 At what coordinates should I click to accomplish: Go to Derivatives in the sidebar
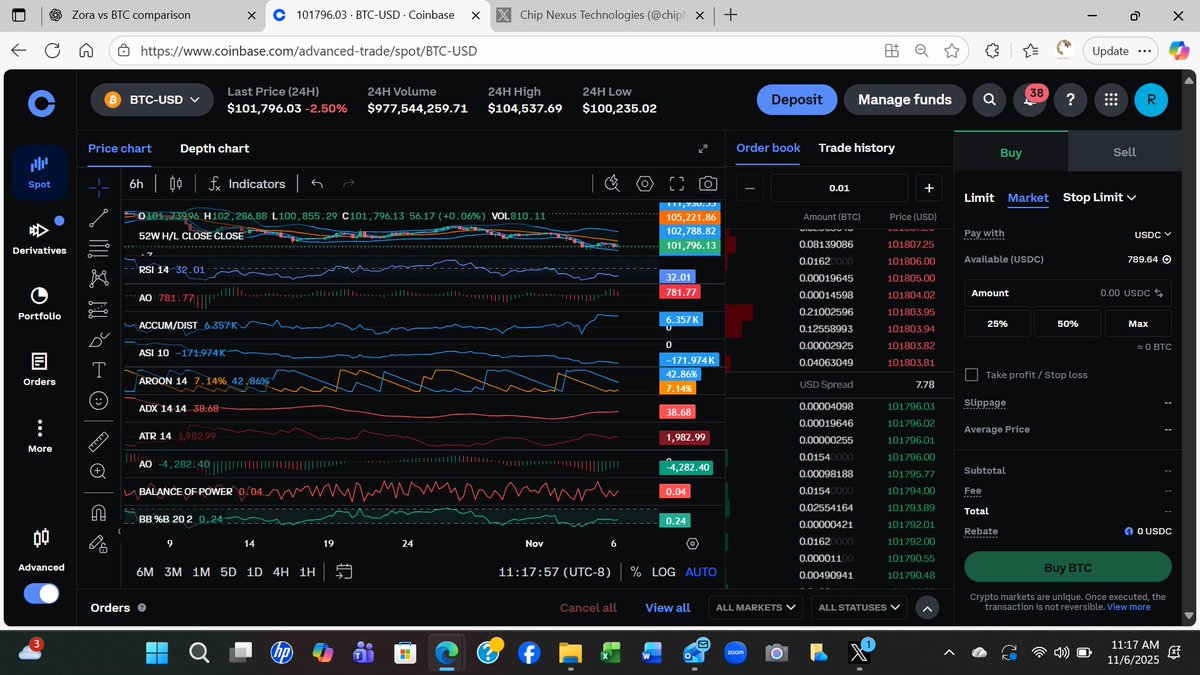pyautogui.click(x=39, y=236)
